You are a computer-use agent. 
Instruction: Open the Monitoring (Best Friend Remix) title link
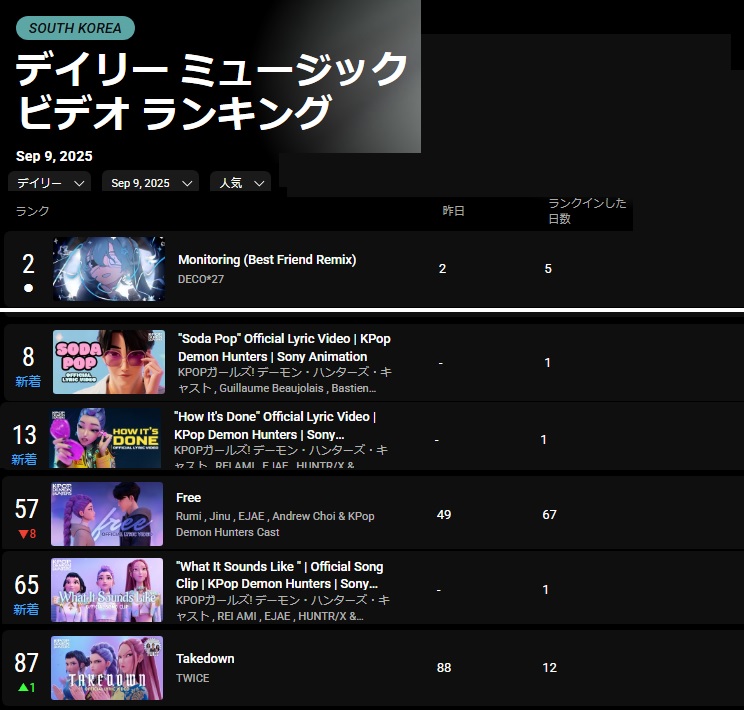point(267,260)
